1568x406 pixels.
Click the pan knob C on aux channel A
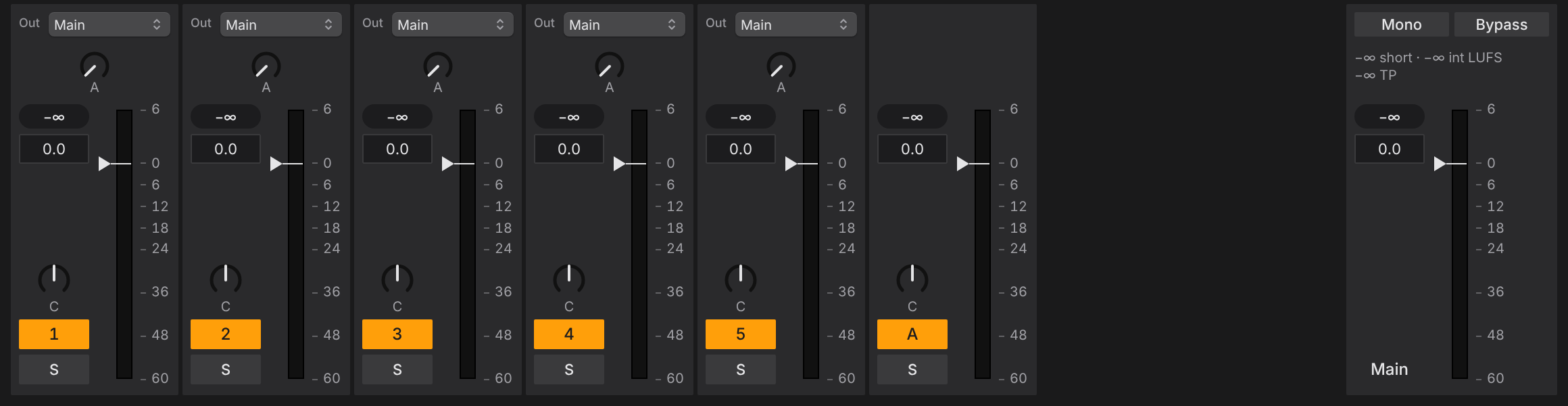click(x=912, y=279)
